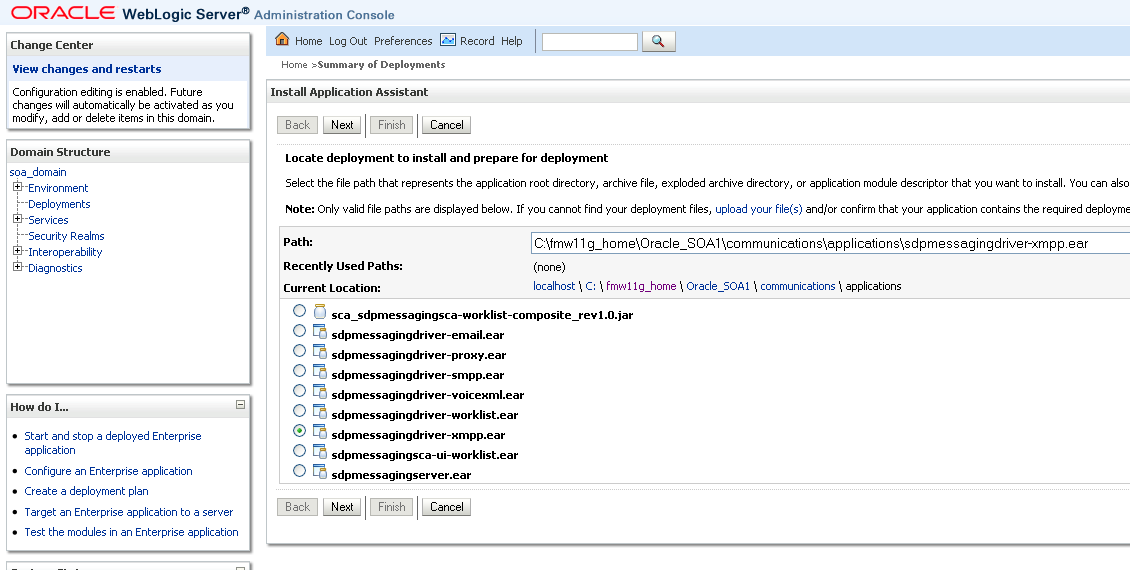The image size is (1130, 570).
Task: Expand the Diagnostics tree node
Action: point(18,267)
